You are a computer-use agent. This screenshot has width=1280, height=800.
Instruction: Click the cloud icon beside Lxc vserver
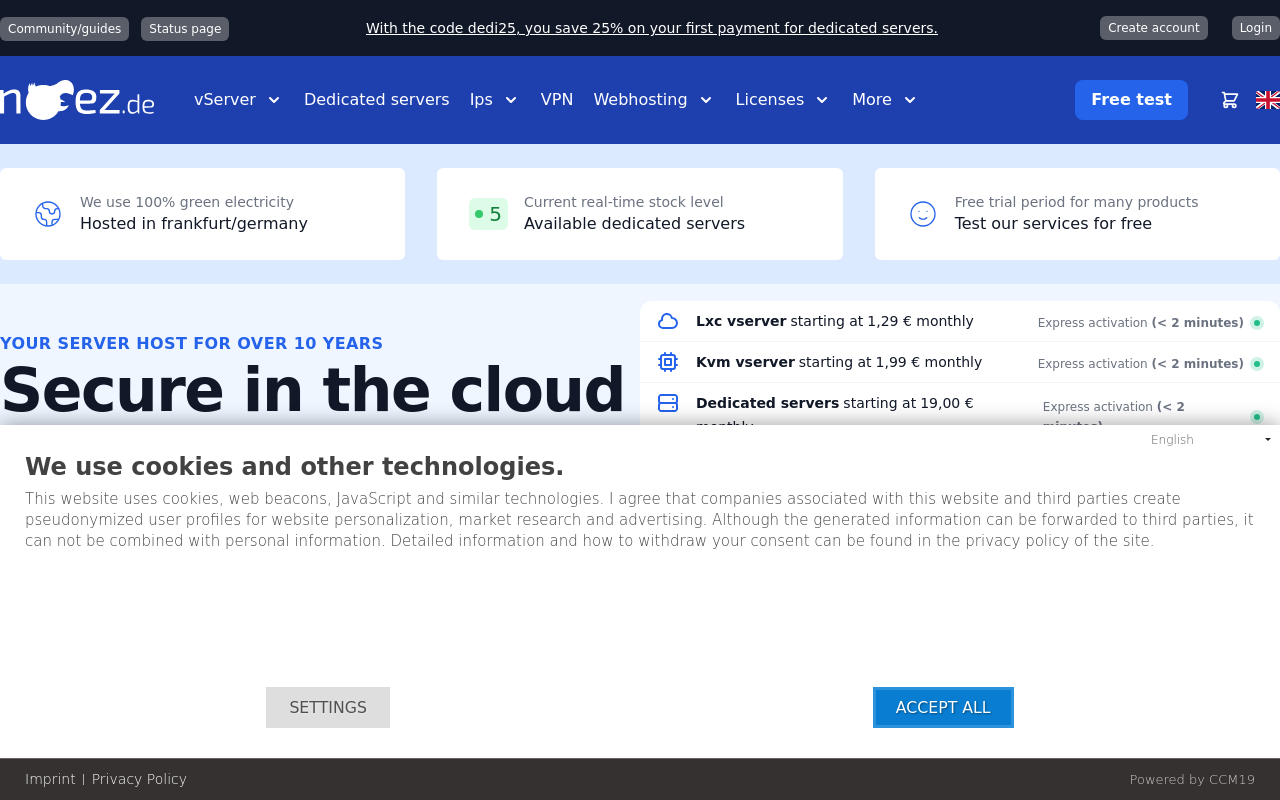click(668, 321)
